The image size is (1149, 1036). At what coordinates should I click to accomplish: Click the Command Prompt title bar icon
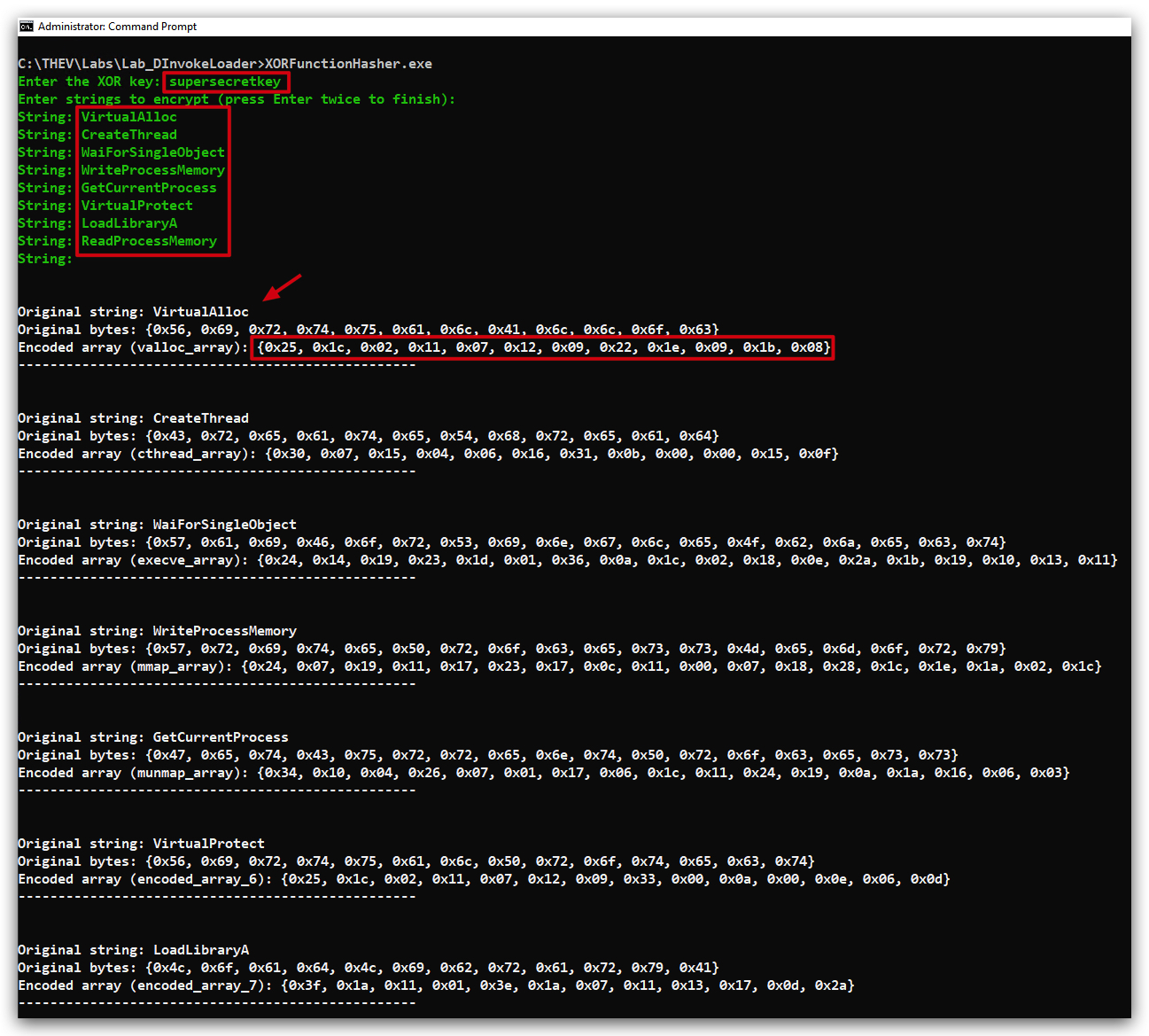tap(27, 27)
